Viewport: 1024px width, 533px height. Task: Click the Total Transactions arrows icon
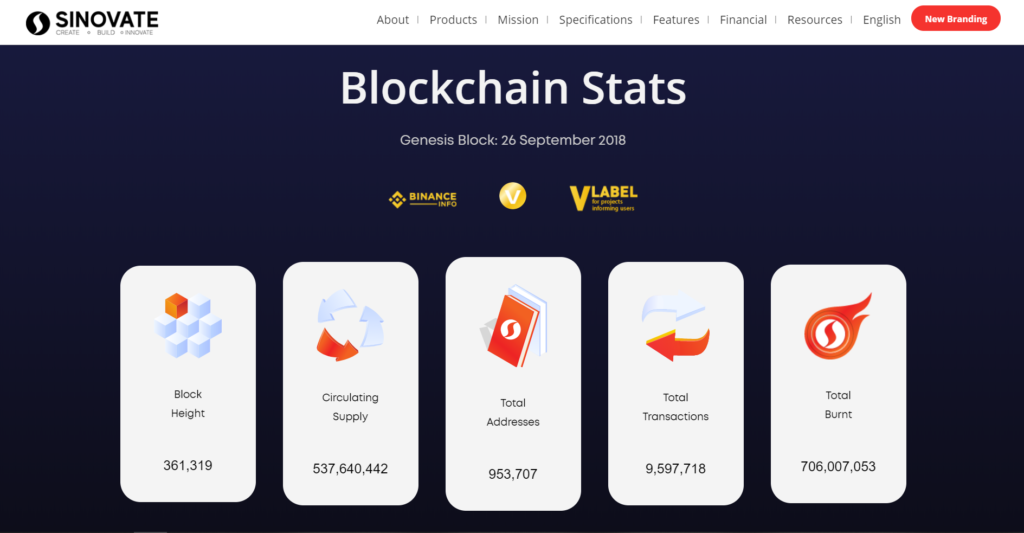[676, 327]
